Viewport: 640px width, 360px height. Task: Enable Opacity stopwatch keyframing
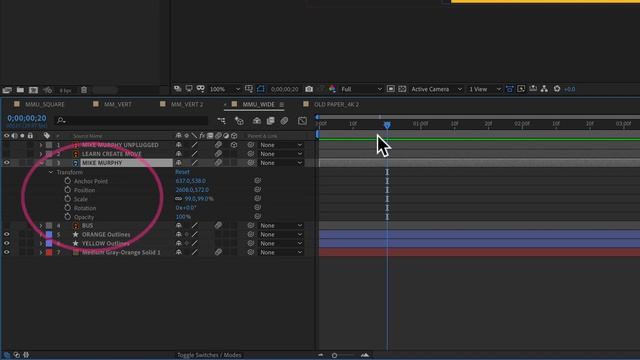tap(68, 217)
